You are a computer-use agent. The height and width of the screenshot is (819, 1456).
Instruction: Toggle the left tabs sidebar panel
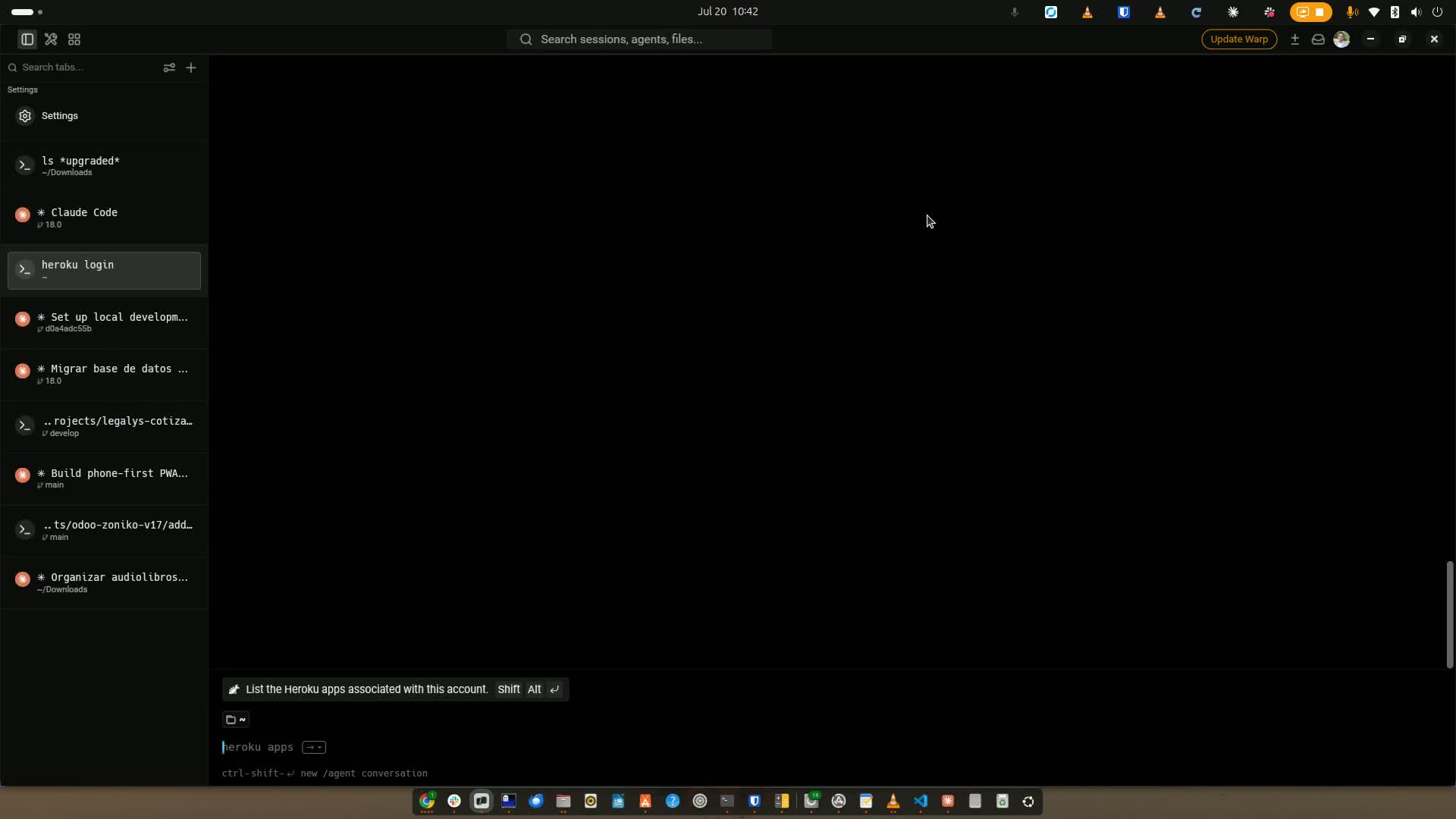27,39
